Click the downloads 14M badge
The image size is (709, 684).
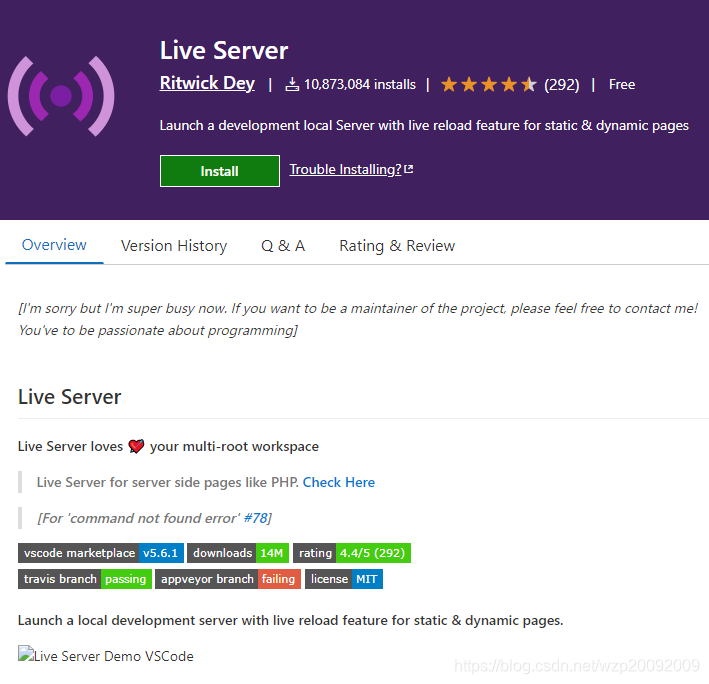point(238,553)
